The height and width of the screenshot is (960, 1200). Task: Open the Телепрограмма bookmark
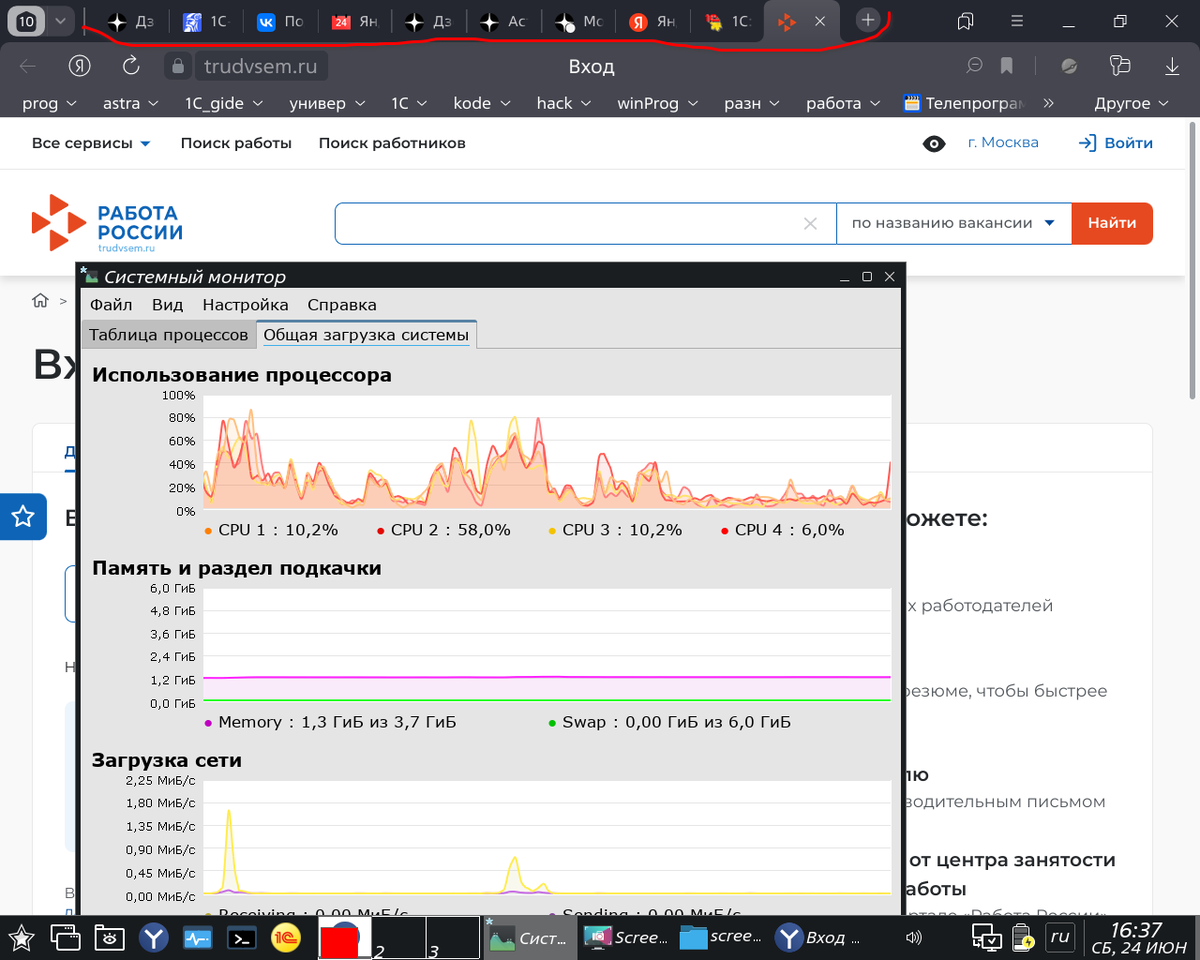964,103
